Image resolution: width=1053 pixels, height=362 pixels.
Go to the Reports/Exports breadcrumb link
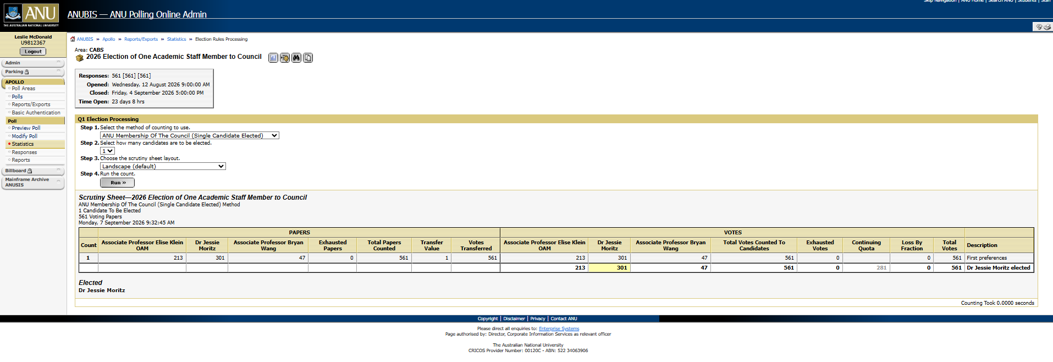[x=141, y=40]
